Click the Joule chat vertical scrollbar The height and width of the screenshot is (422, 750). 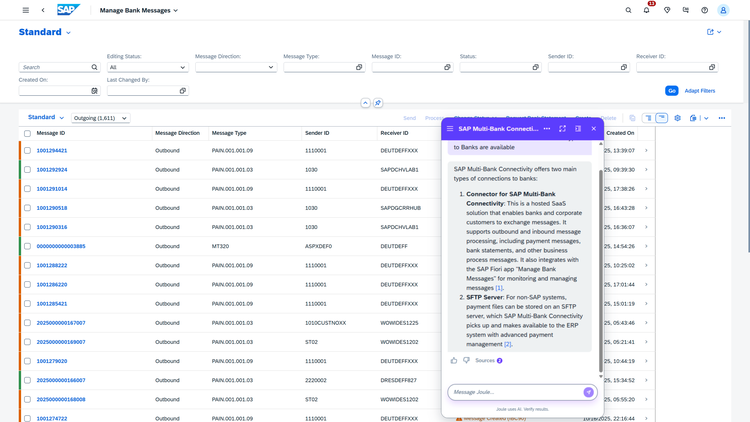coord(601,270)
